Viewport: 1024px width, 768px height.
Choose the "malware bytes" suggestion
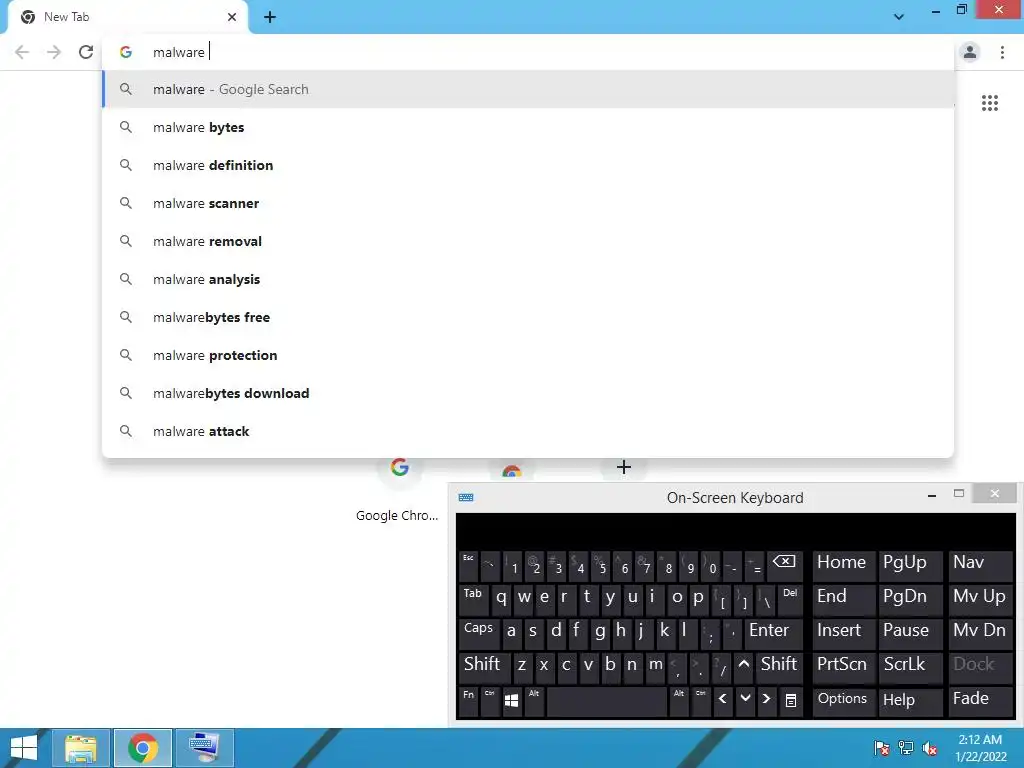click(528, 127)
